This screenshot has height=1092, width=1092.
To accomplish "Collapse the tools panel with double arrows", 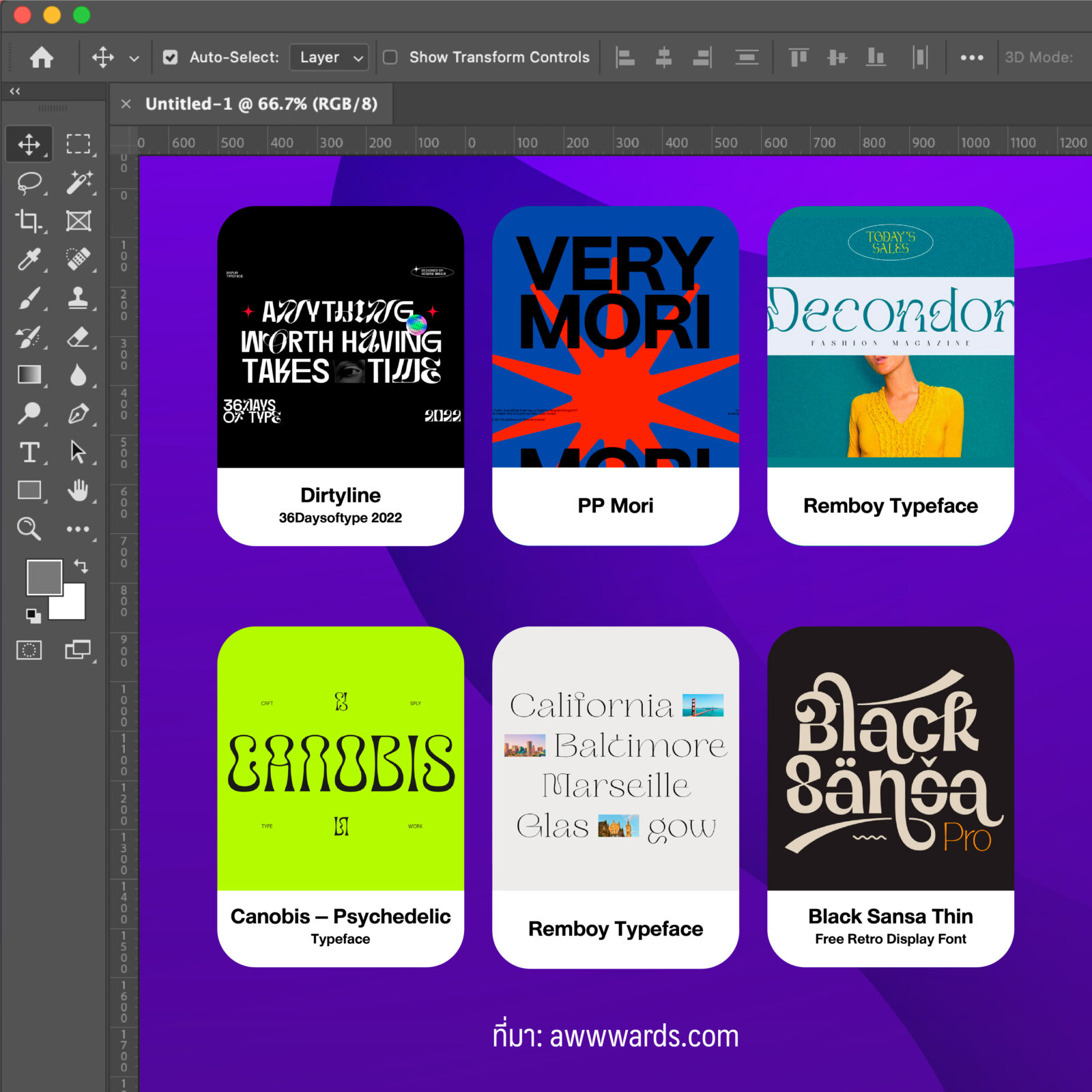I will pos(15,91).
